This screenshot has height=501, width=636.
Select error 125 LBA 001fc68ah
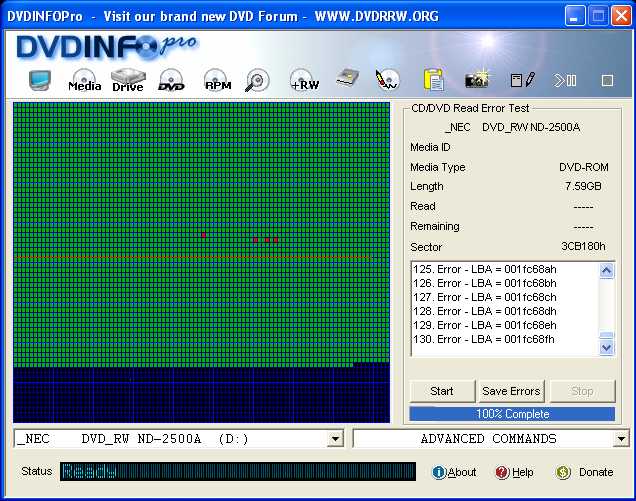click(485, 269)
